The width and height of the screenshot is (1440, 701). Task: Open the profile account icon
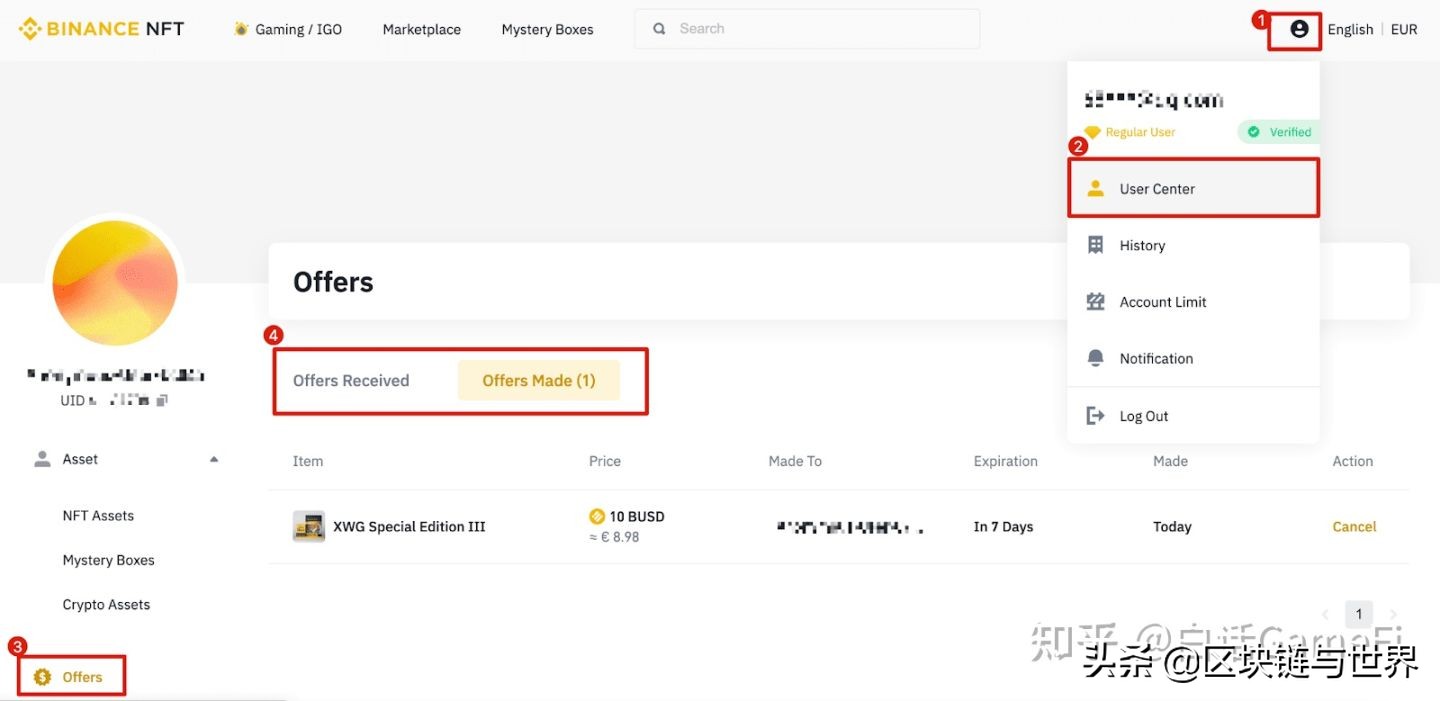point(1299,29)
